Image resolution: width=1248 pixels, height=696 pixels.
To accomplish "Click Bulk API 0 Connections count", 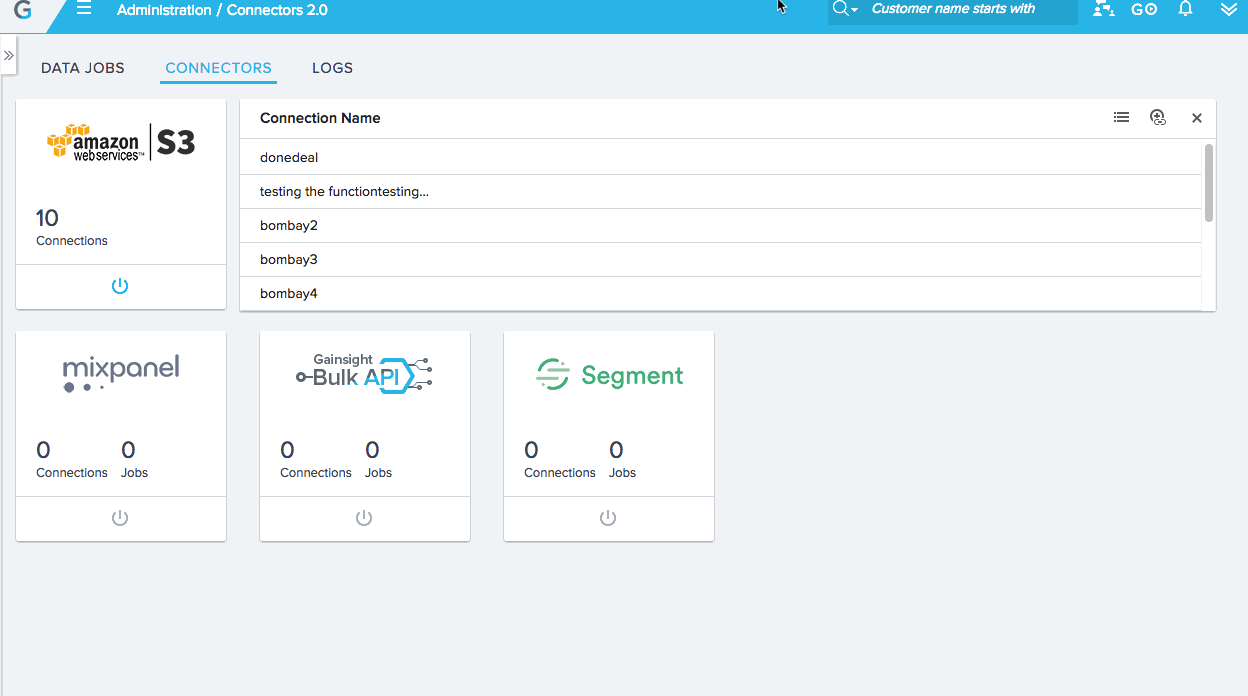I will (x=316, y=459).
